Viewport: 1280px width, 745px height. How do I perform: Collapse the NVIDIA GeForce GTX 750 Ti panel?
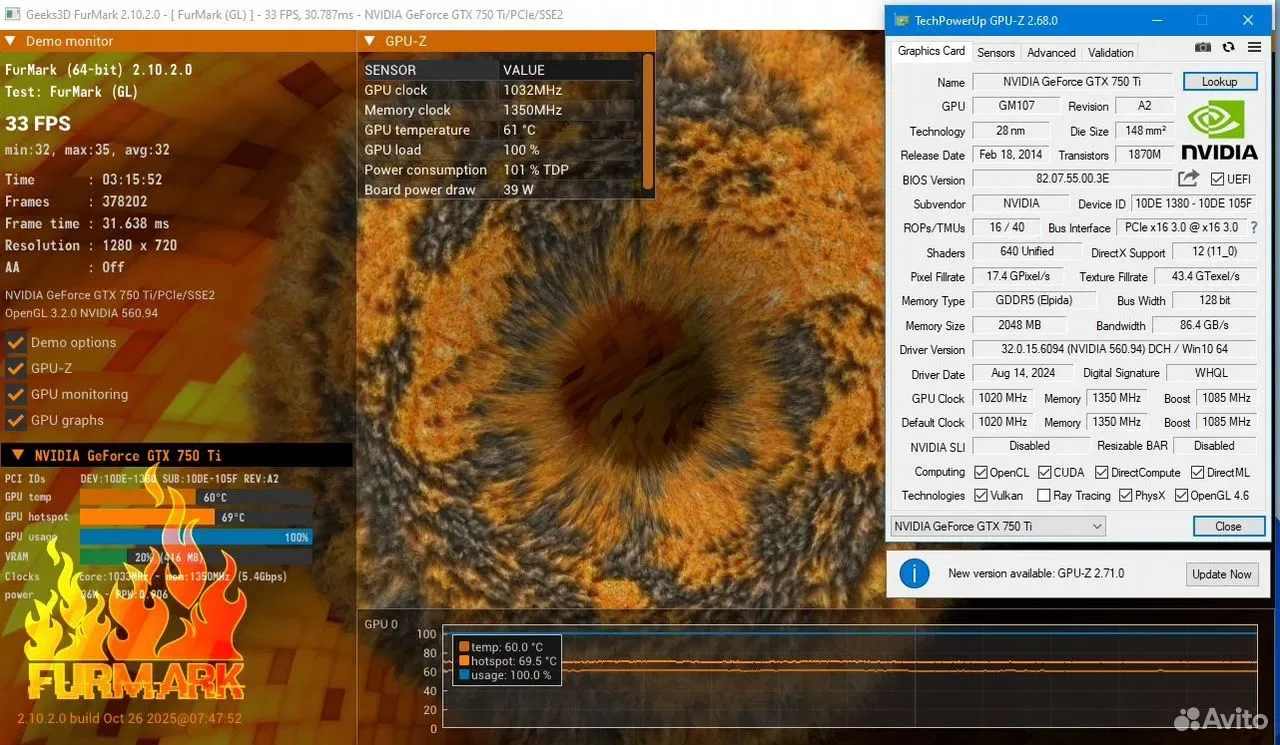(16, 455)
